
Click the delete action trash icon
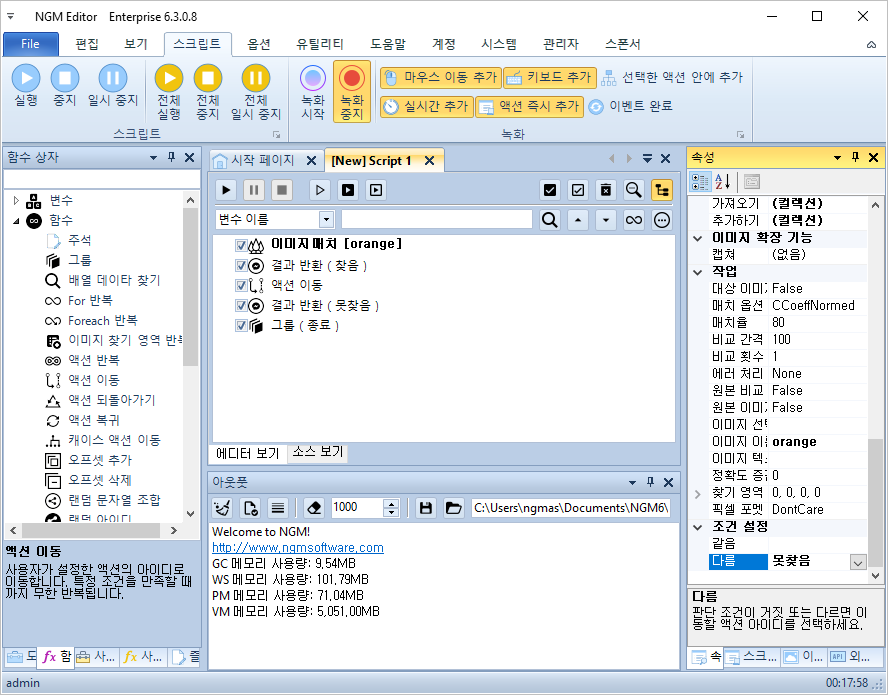[606, 190]
